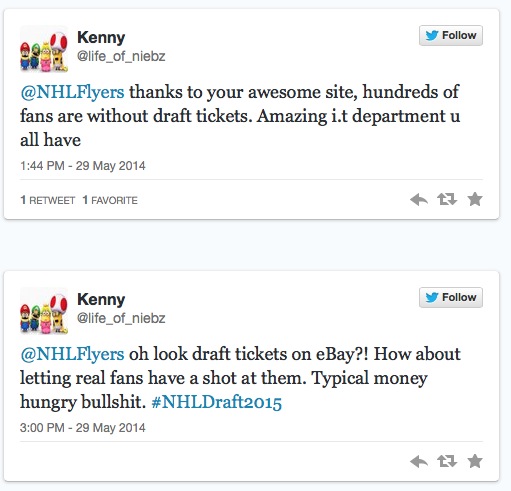This screenshot has width=511, height=491.
Task: Open the #NHLDraft2015 hashtag
Action: (217, 402)
